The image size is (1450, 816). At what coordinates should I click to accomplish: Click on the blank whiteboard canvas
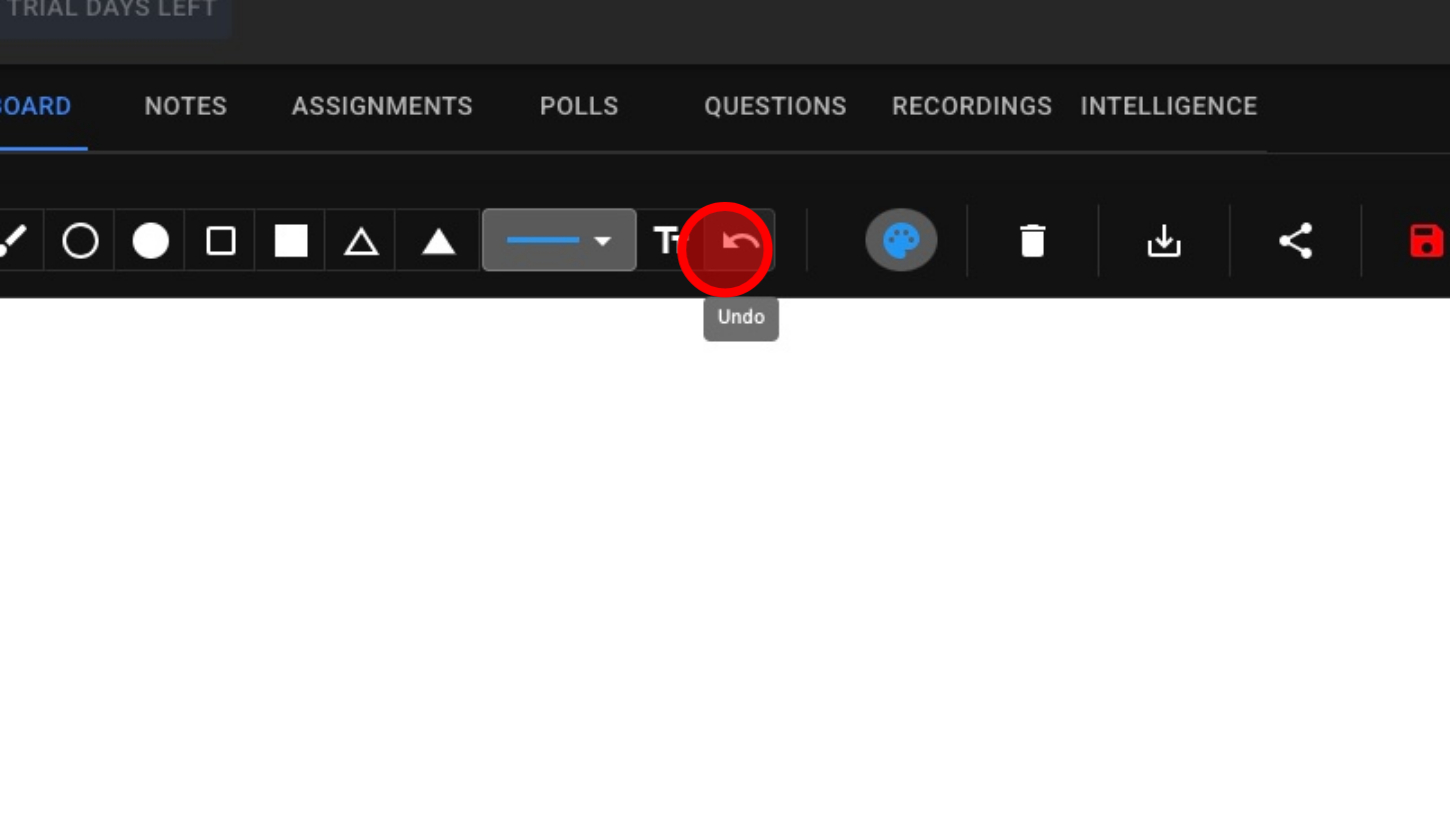(725, 580)
